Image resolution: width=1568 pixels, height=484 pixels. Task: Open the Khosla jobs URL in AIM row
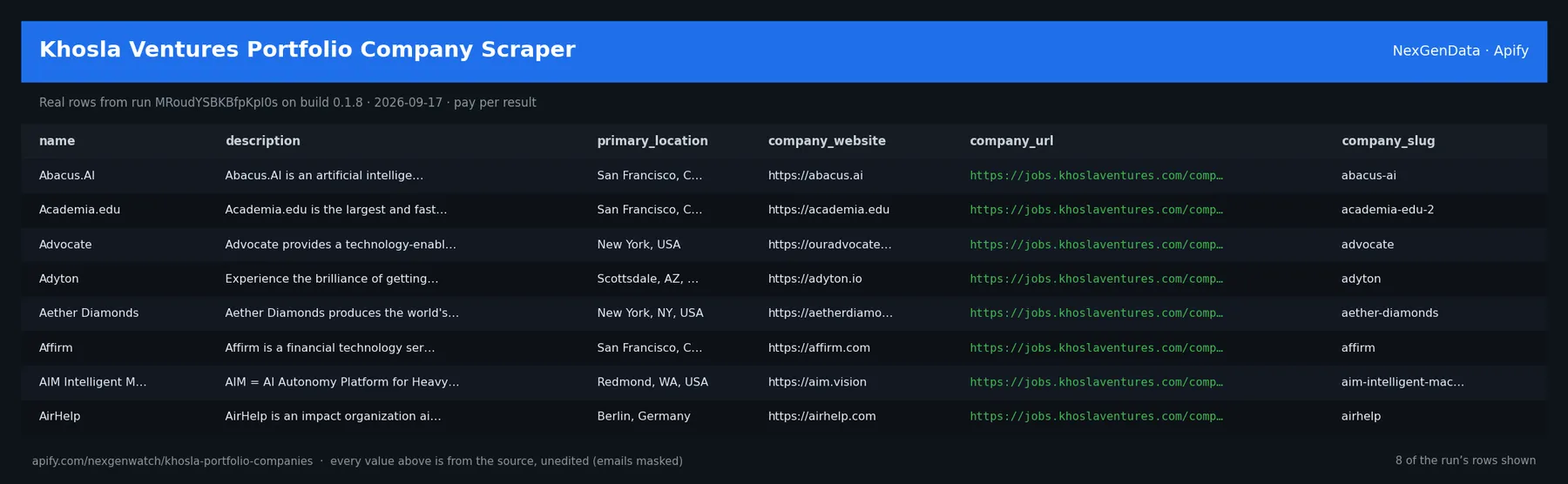tap(1096, 382)
